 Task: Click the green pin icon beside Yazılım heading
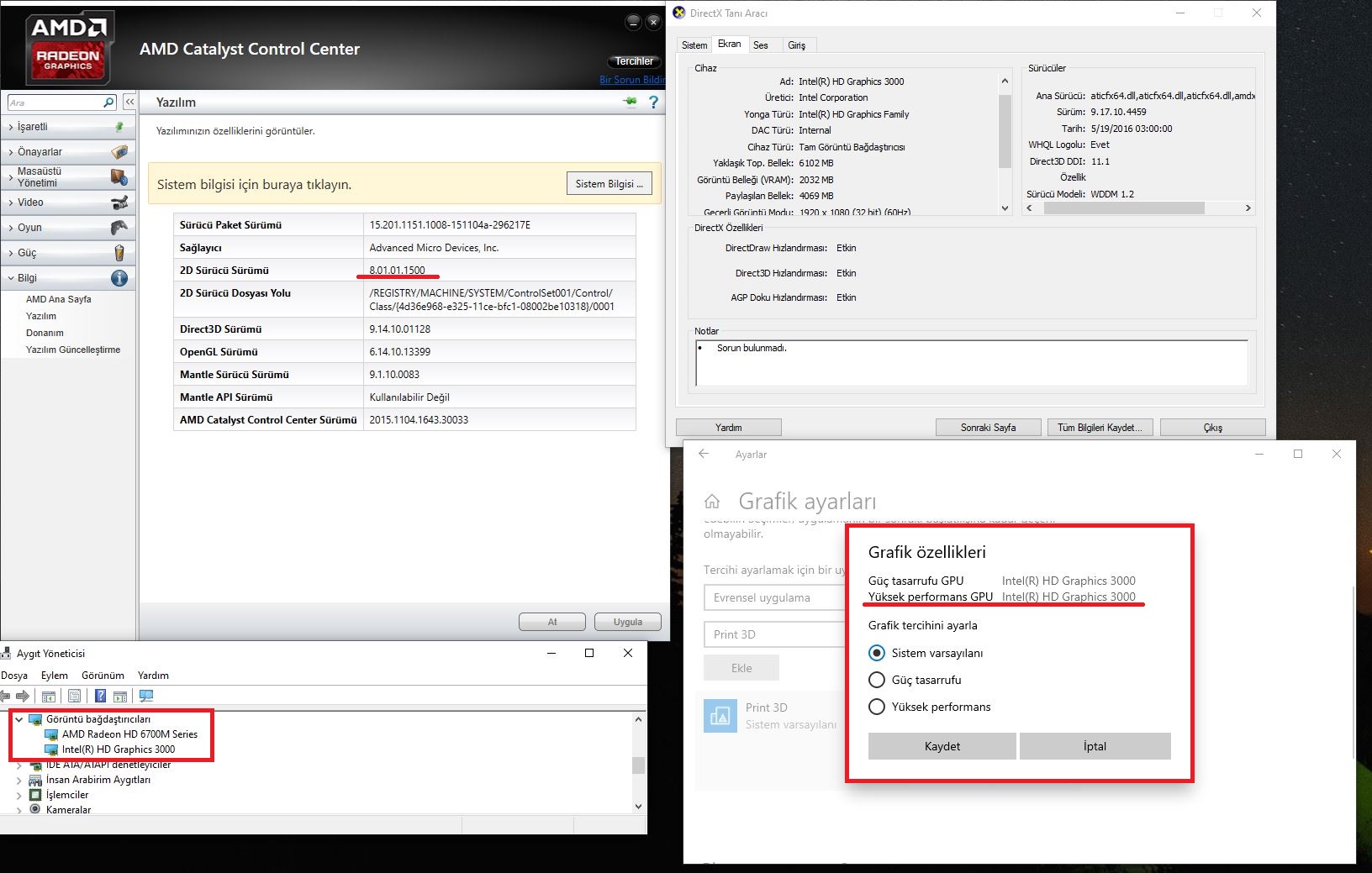coord(630,103)
